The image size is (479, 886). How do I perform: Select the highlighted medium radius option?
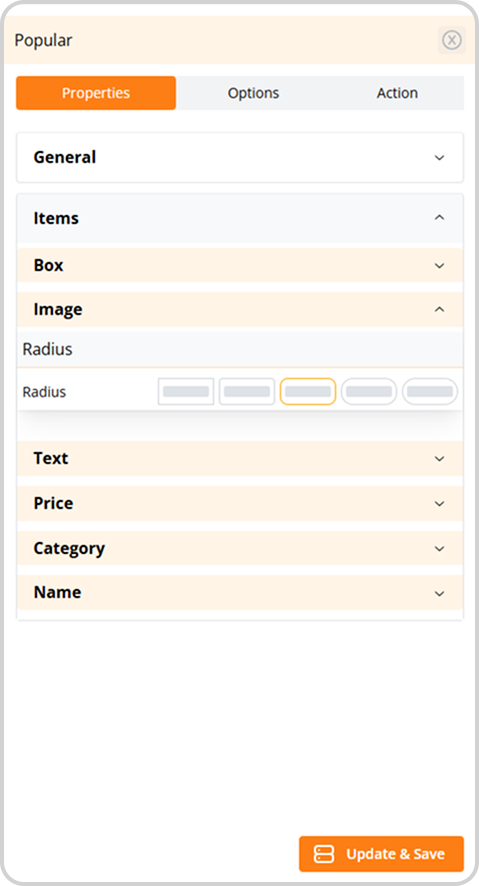[x=308, y=392]
